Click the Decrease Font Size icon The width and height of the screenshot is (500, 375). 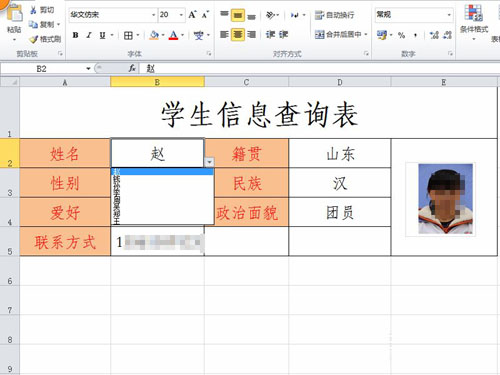205,15
